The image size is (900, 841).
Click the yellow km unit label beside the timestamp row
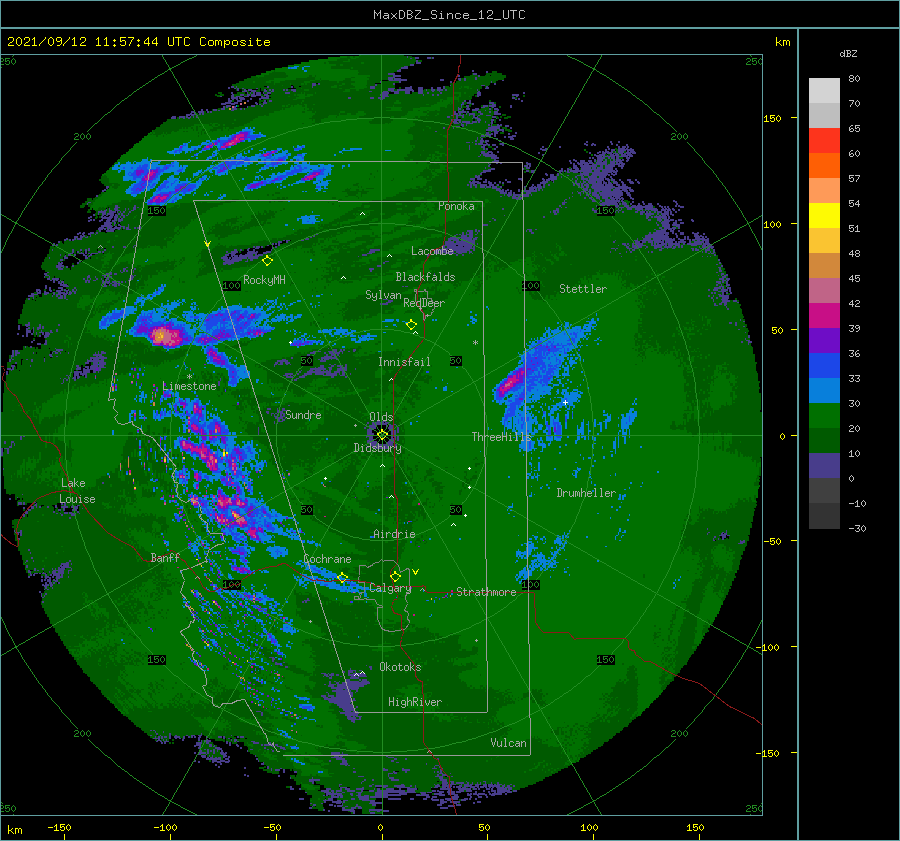pyautogui.click(x=782, y=42)
